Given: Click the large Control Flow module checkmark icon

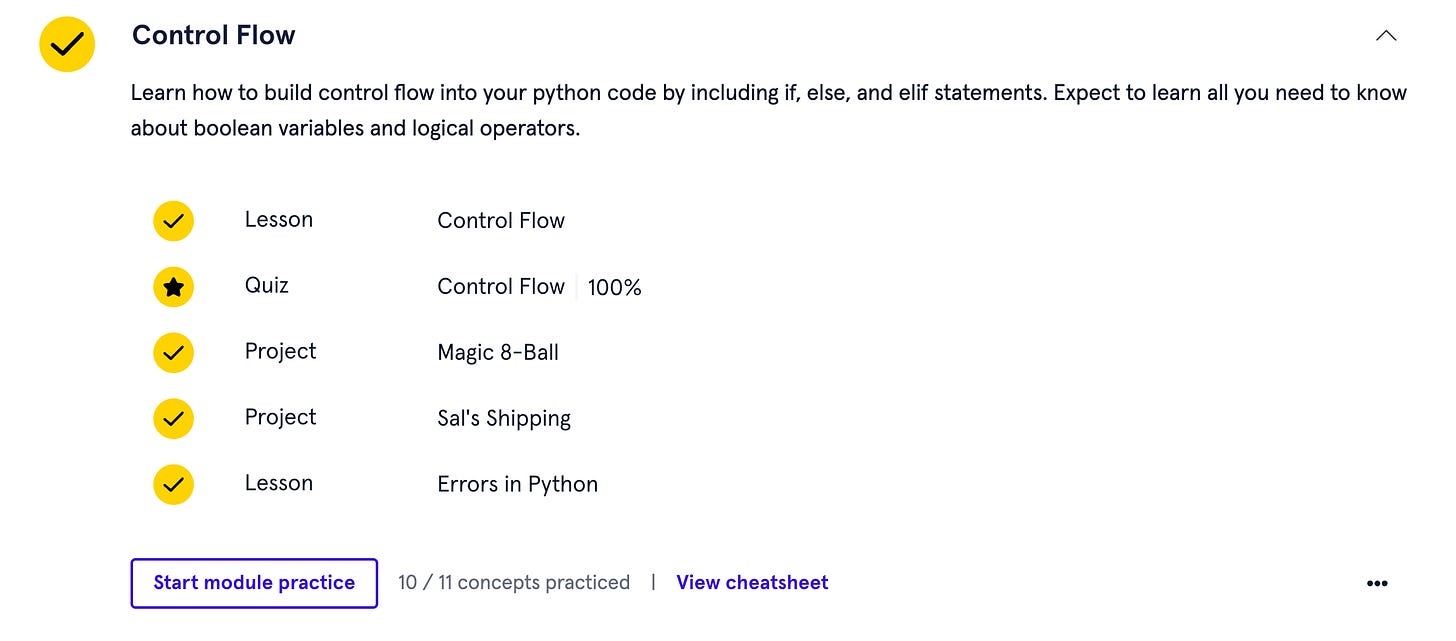Looking at the screenshot, I should [x=67, y=44].
